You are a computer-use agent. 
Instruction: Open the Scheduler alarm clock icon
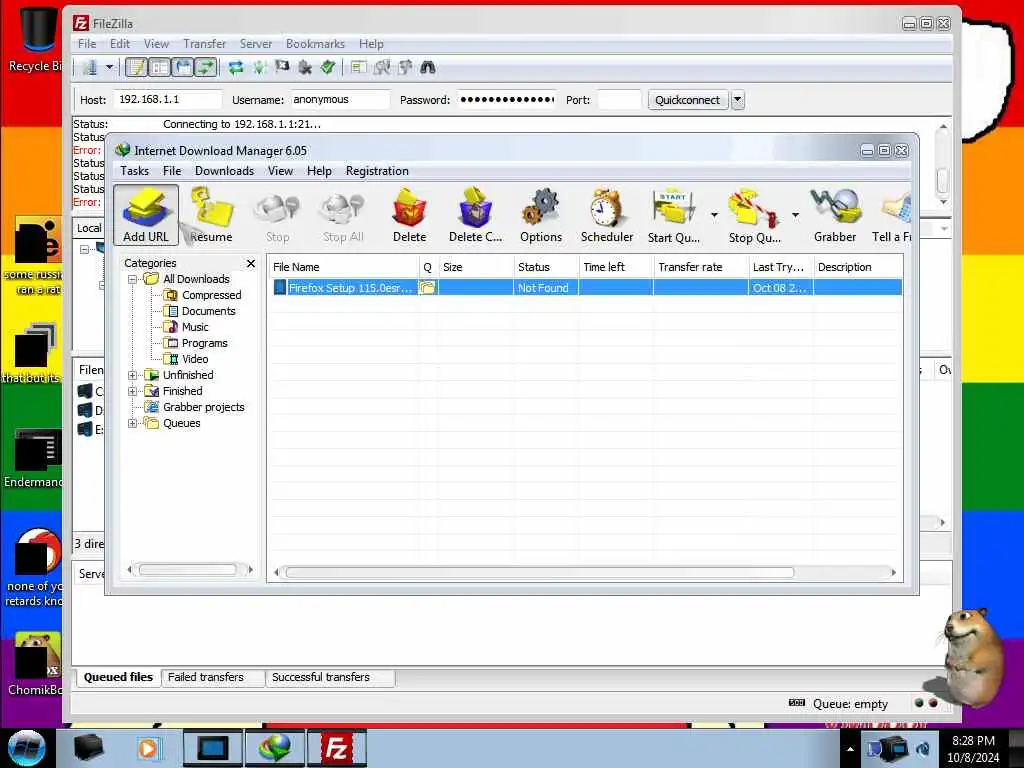click(x=607, y=215)
